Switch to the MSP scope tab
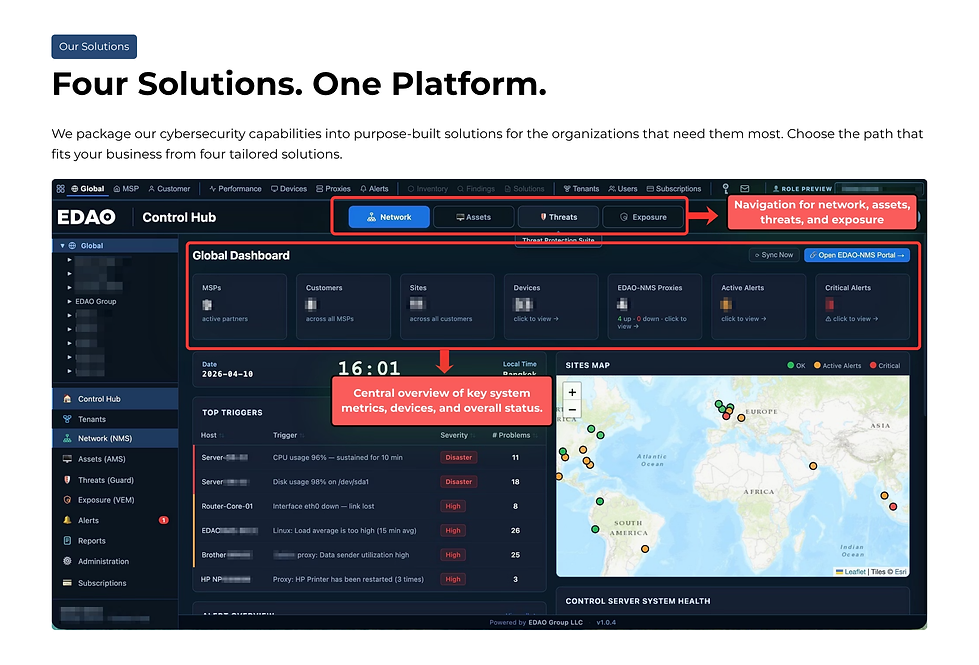Viewport: 979px width, 665px height. pos(126,189)
